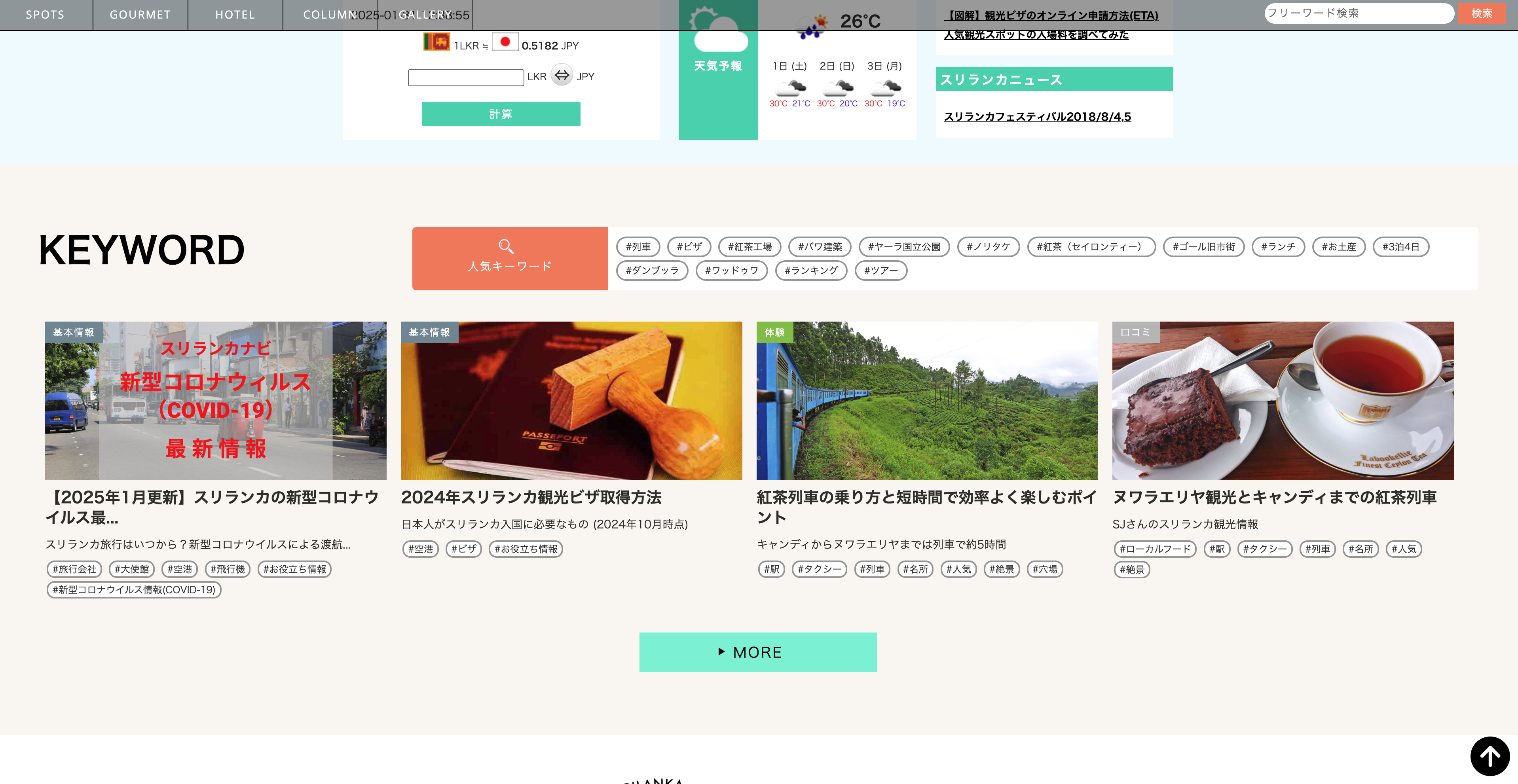The height and width of the screenshot is (784, 1518).
Task: Click the 計算 calculate button
Action: (501, 114)
